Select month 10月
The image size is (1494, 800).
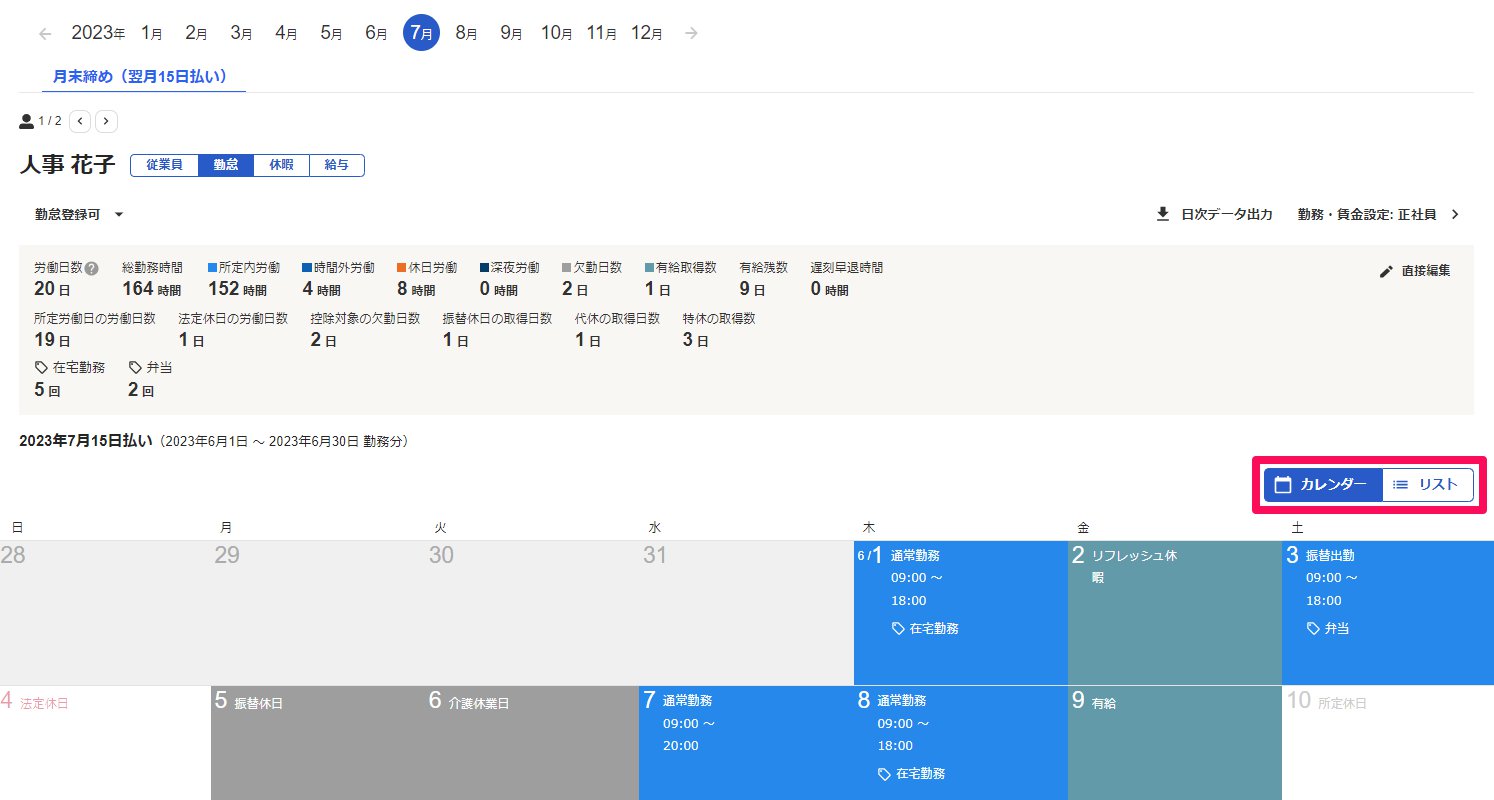[x=557, y=33]
